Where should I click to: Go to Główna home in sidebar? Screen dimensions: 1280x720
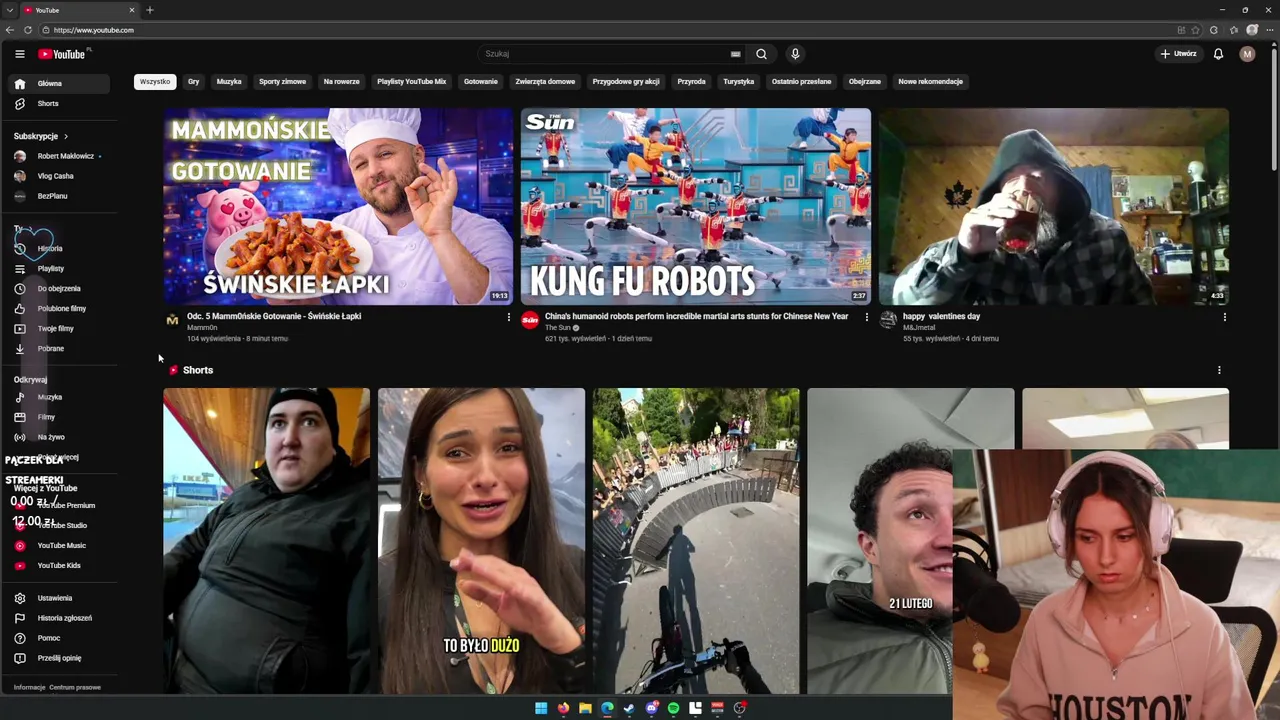coord(60,84)
